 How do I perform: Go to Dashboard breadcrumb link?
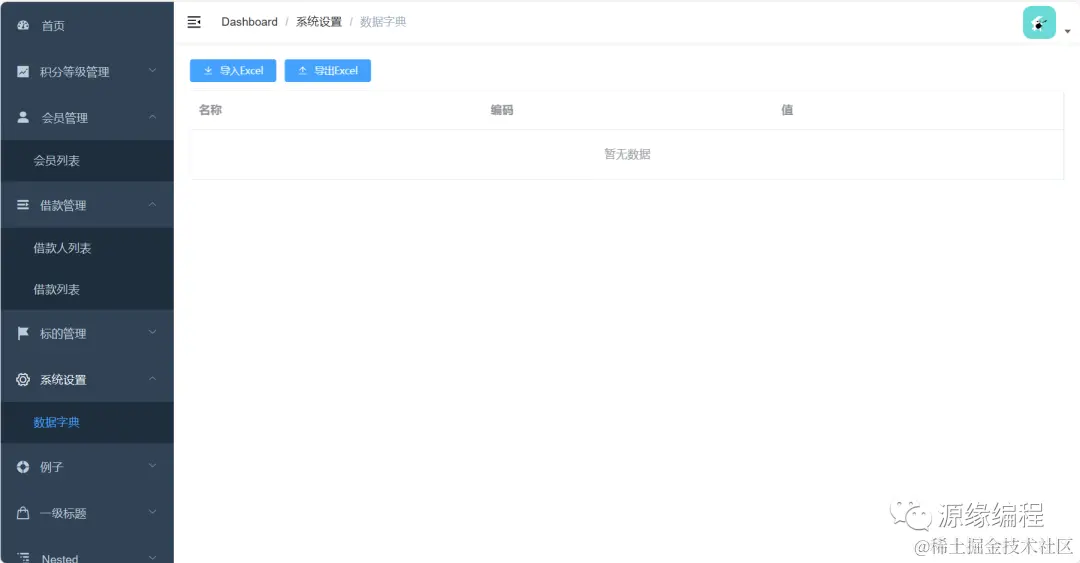point(249,22)
